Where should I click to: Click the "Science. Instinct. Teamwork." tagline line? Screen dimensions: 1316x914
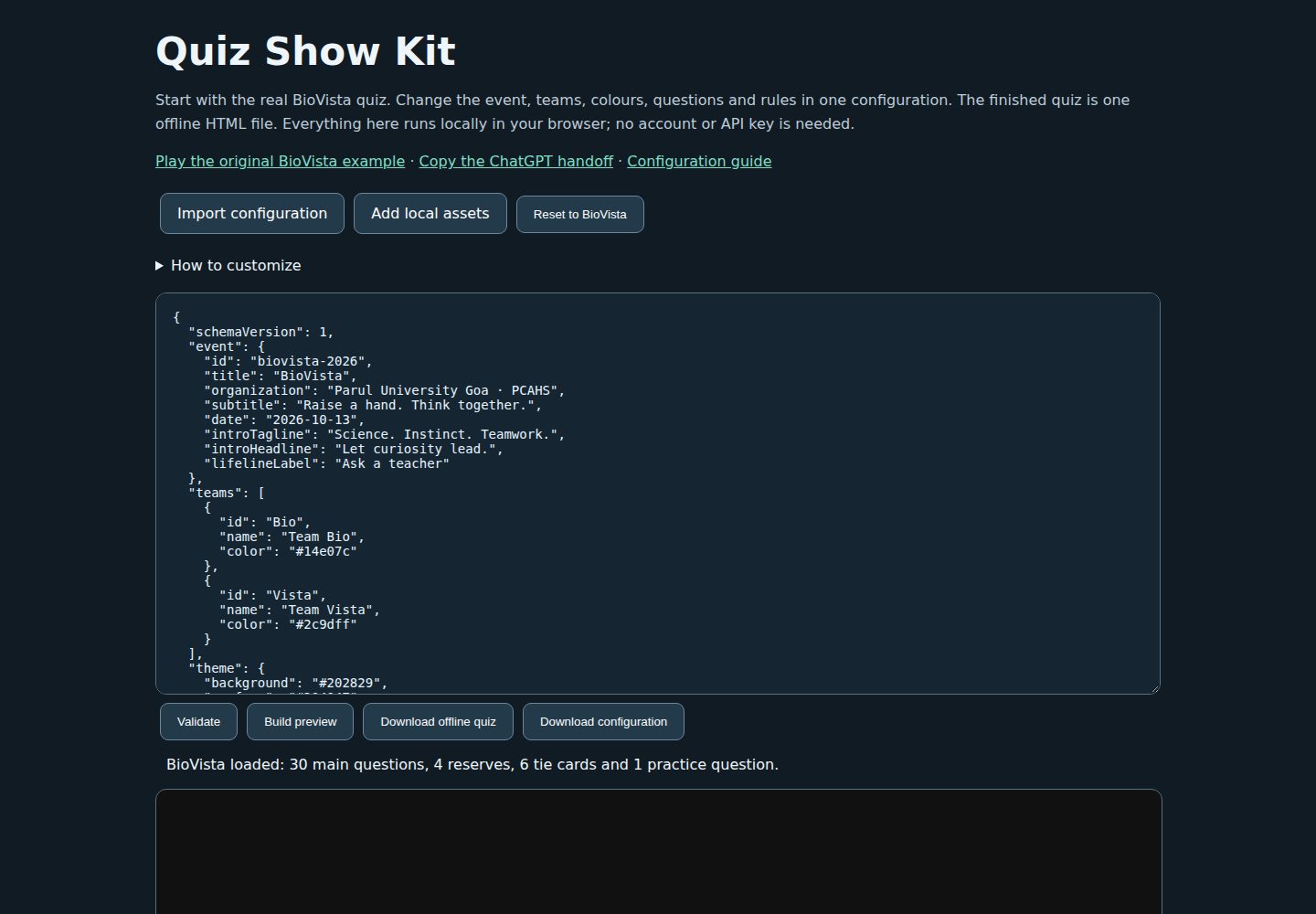tap(385, 434)
